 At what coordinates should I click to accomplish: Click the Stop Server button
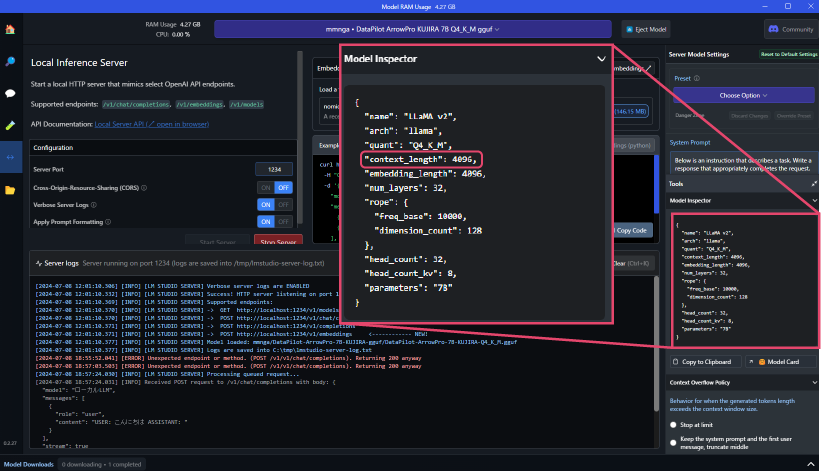tap(278, 242)
